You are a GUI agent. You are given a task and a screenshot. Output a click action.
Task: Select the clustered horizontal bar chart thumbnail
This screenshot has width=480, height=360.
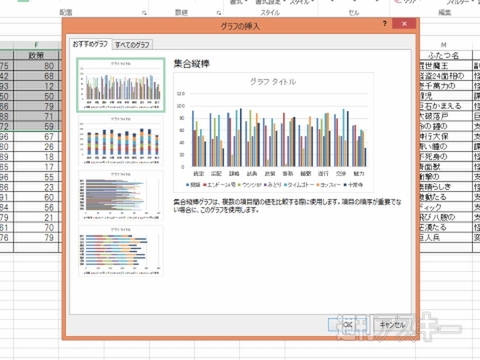(121, 196)
